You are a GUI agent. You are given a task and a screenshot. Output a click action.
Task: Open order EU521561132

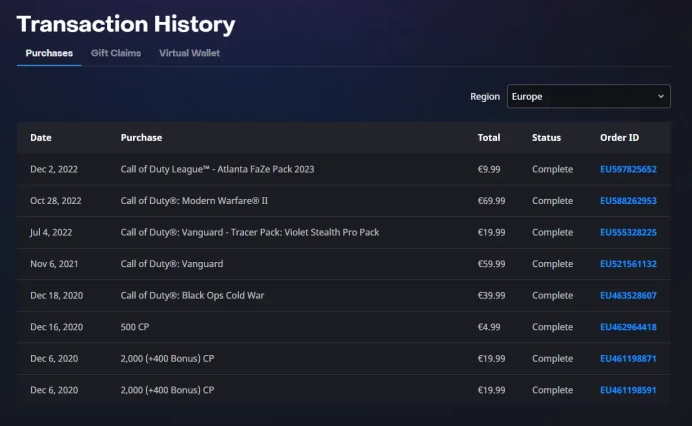click(x=628, y=264)
